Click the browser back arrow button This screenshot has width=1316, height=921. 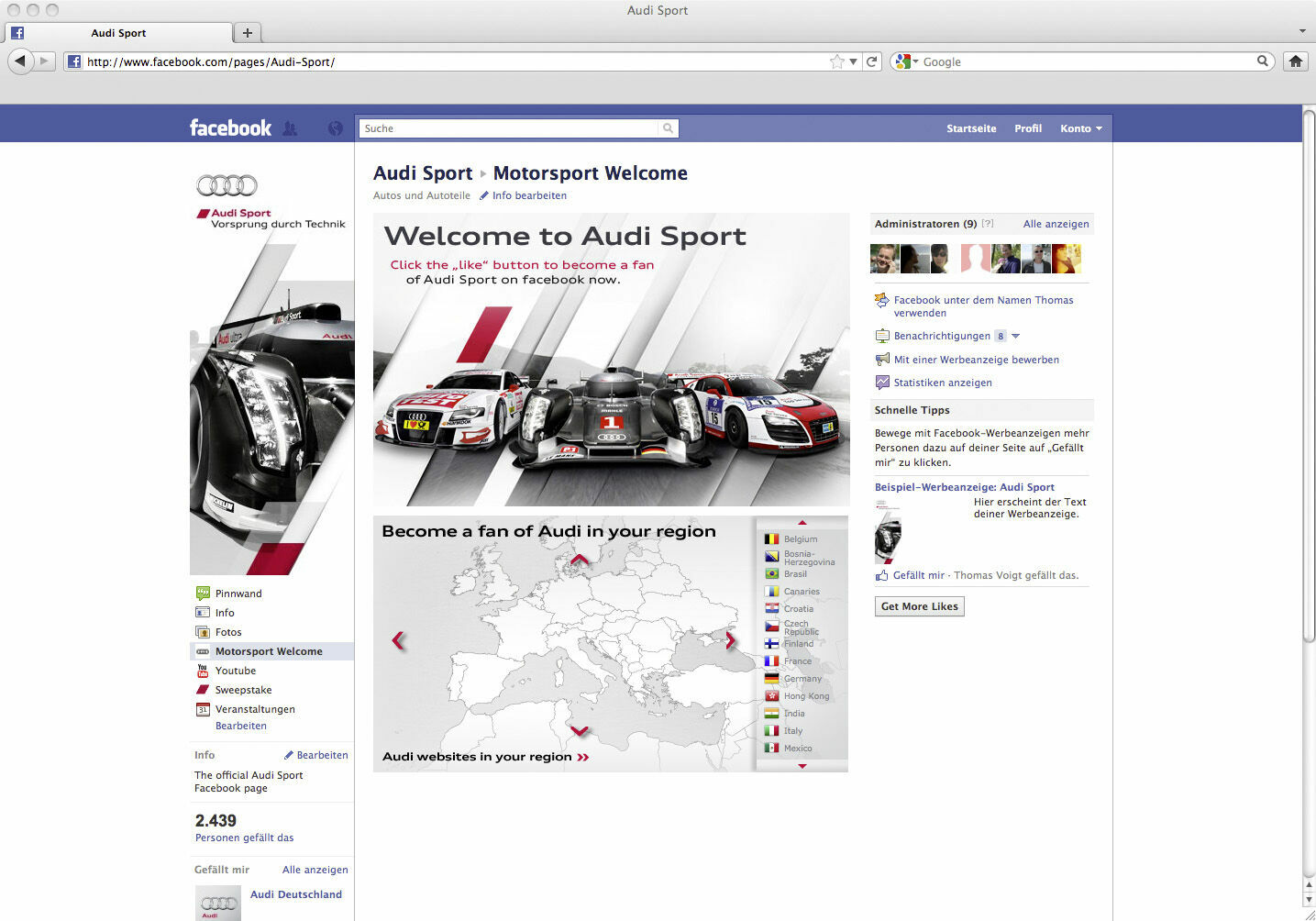[20, 61]
